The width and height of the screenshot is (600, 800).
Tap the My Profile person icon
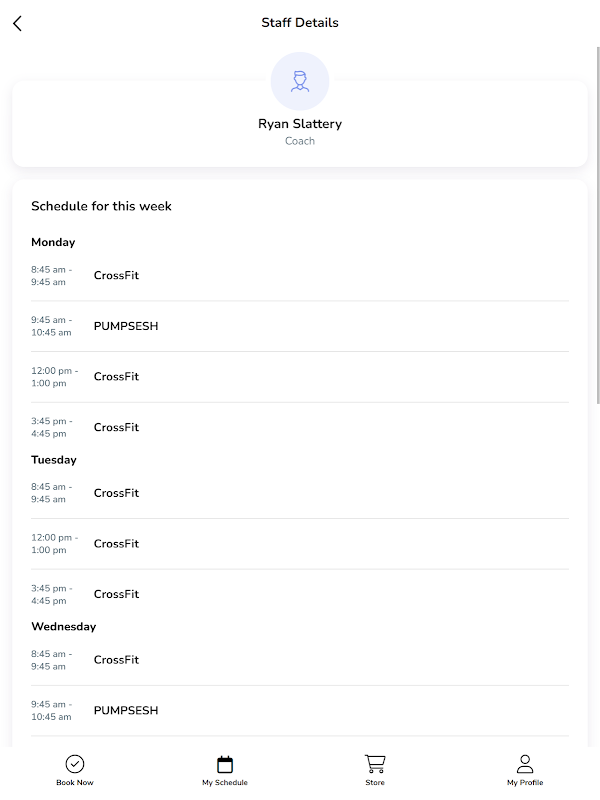[525, 764]
